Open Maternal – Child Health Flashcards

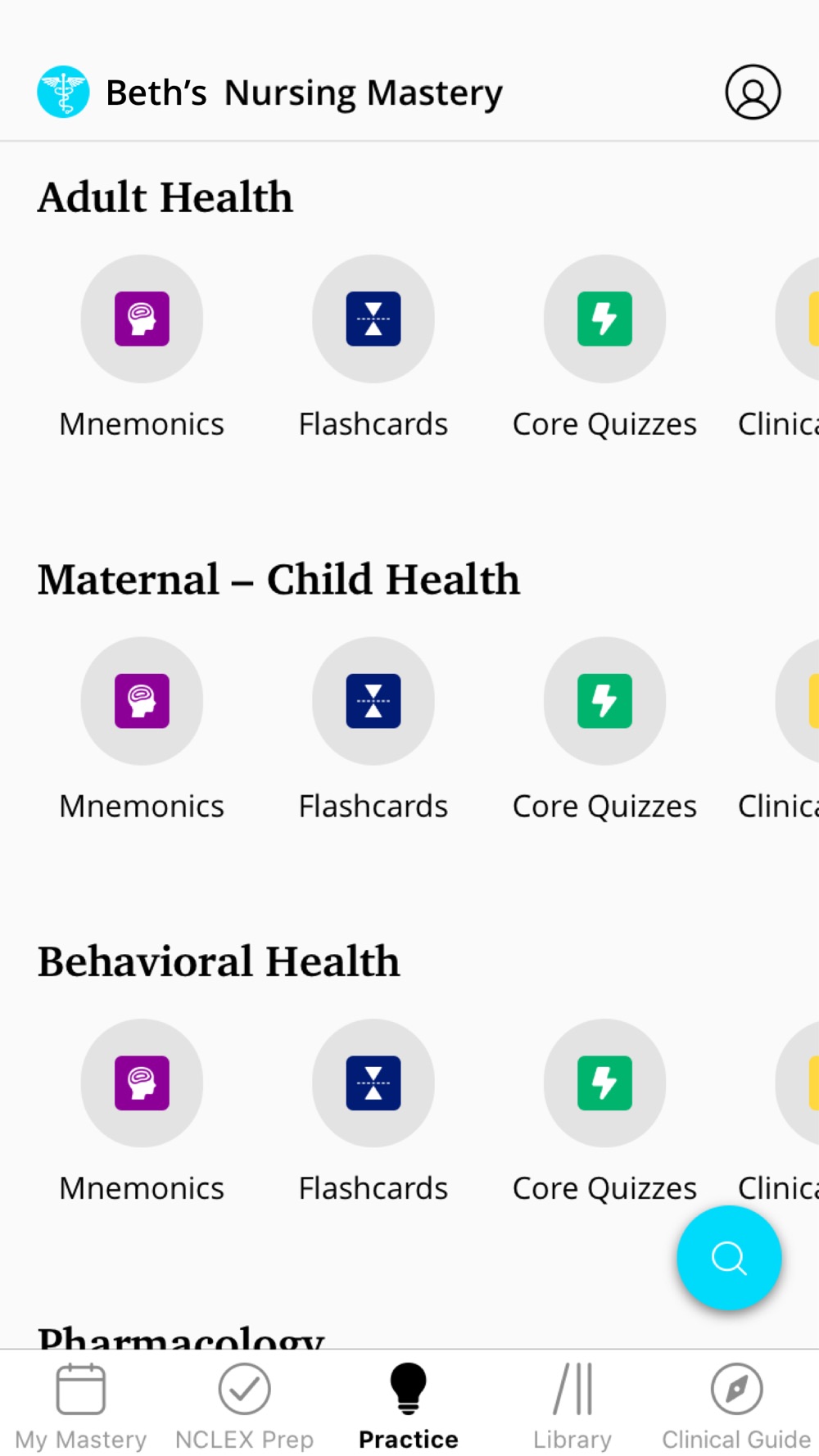[373, 701]
